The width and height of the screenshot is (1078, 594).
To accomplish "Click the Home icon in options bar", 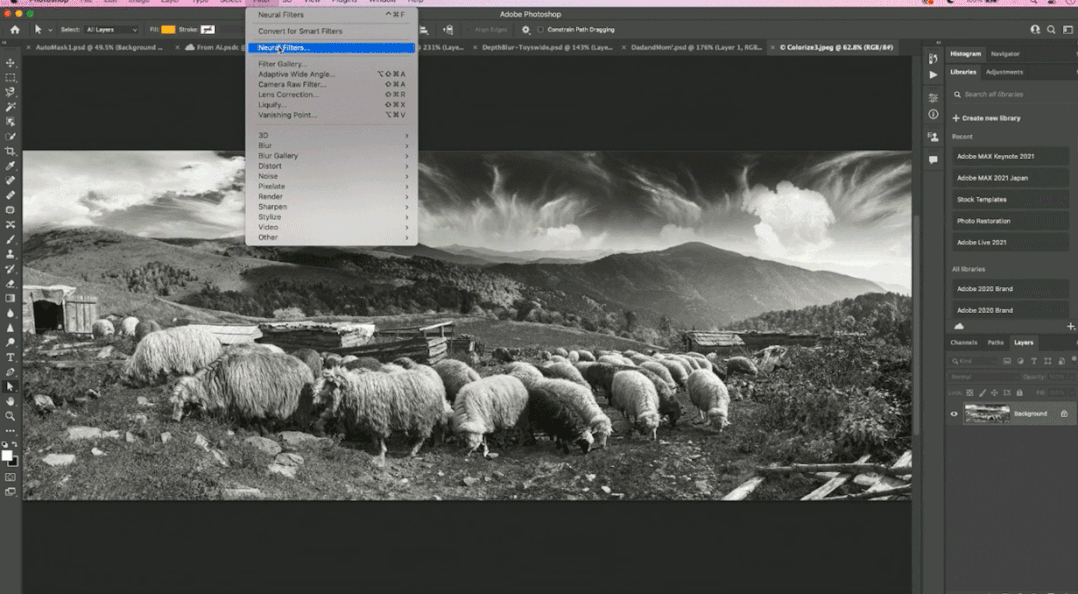I will (15, 30).
